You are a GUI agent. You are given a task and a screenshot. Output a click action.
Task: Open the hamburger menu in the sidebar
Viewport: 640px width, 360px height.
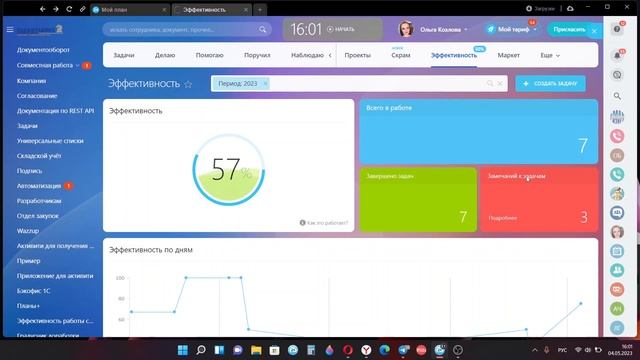click(x=10, y=29)
